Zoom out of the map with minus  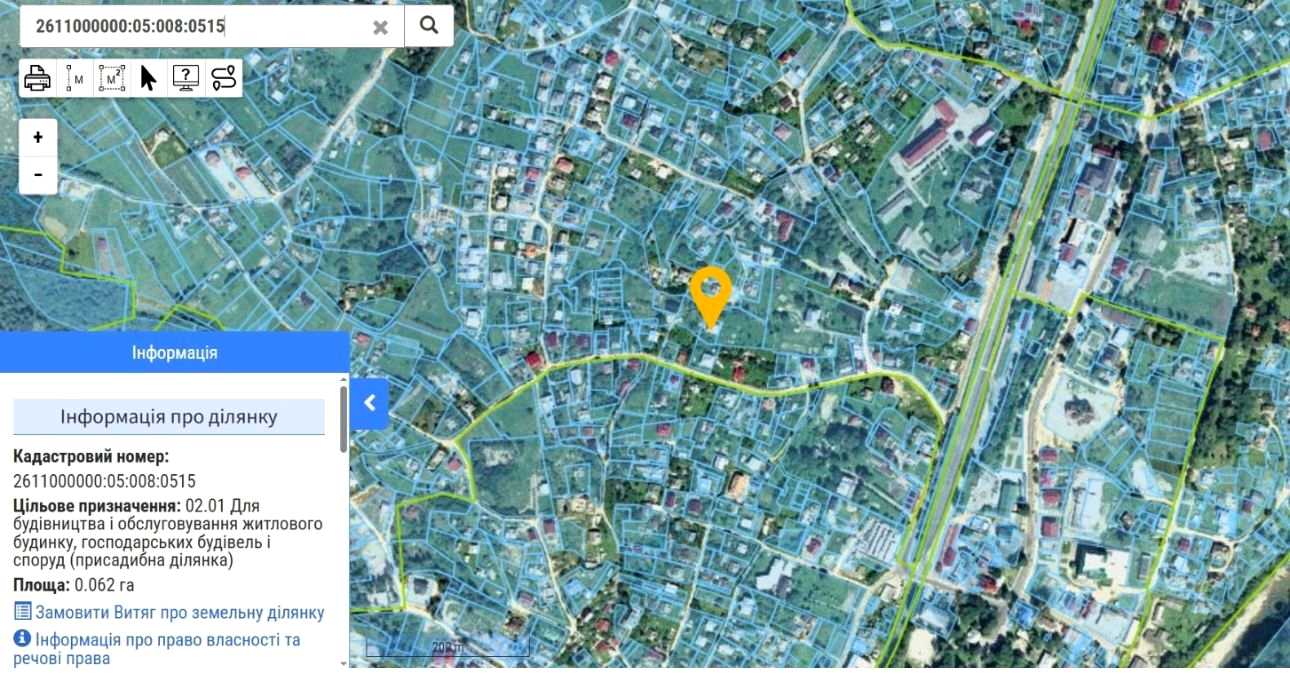38,175
